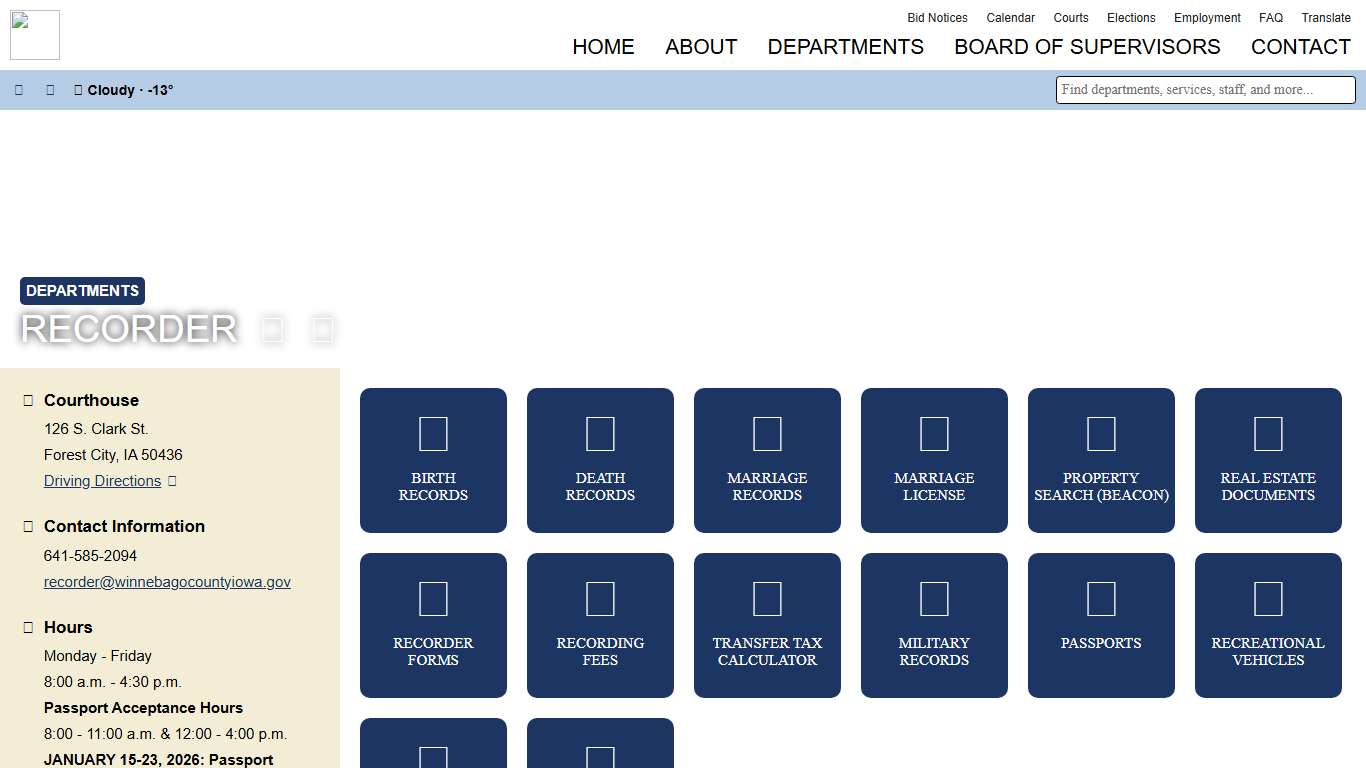Click the Recording Fees tile

(x=600, y=625)
